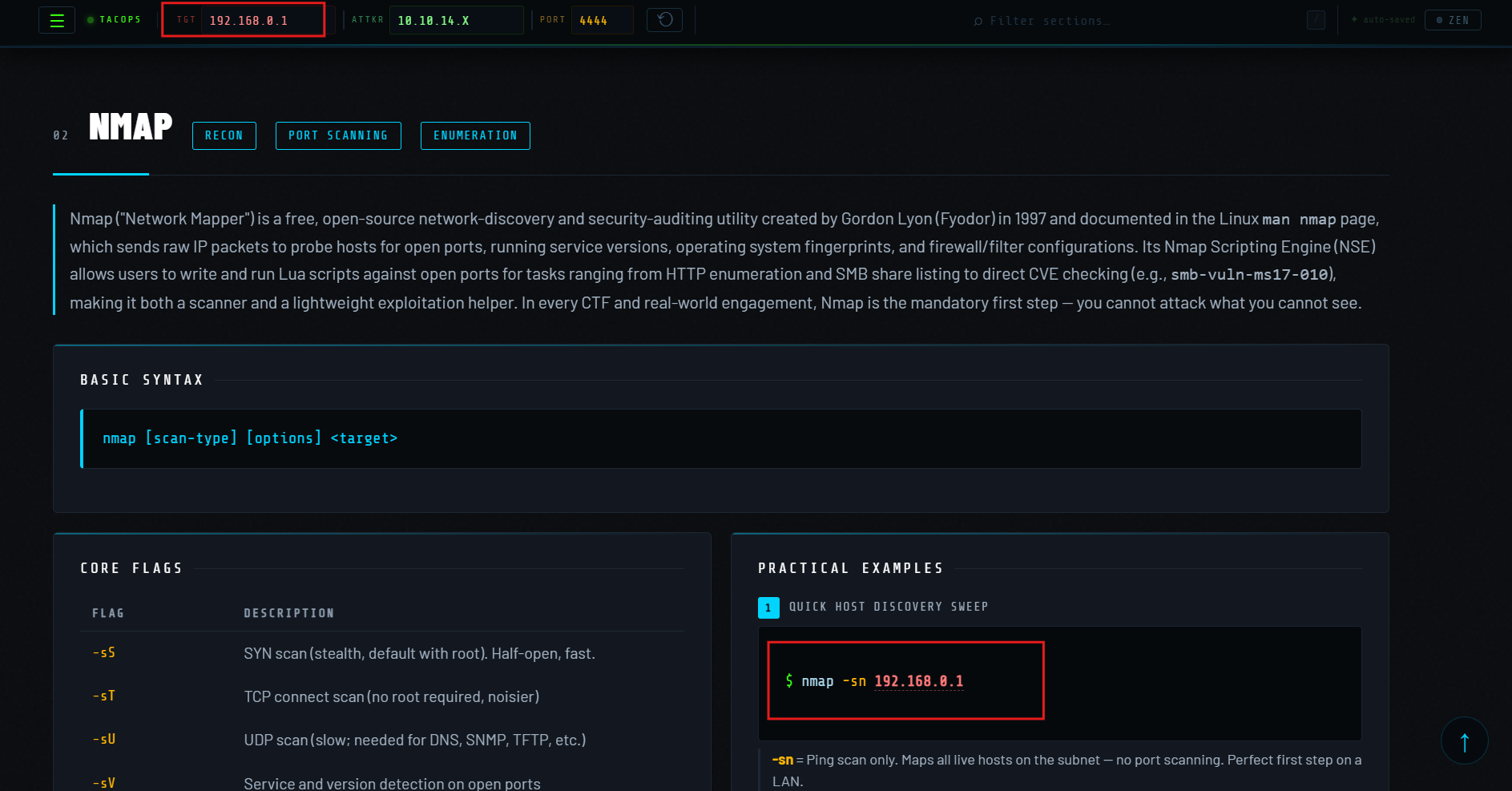Click the TACOPS logo text

(x=120, y=20)
